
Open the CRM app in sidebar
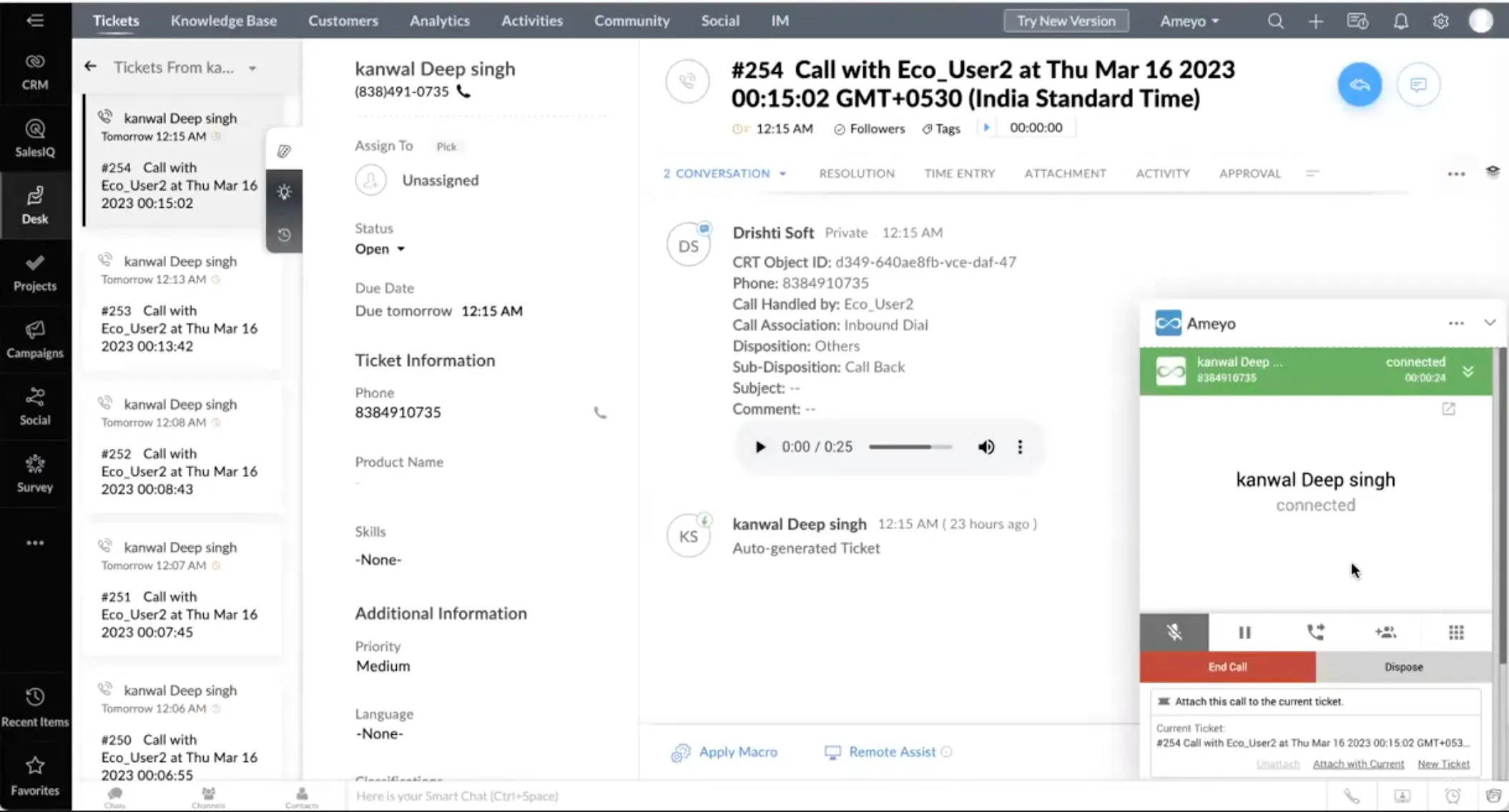pos(34,71)
